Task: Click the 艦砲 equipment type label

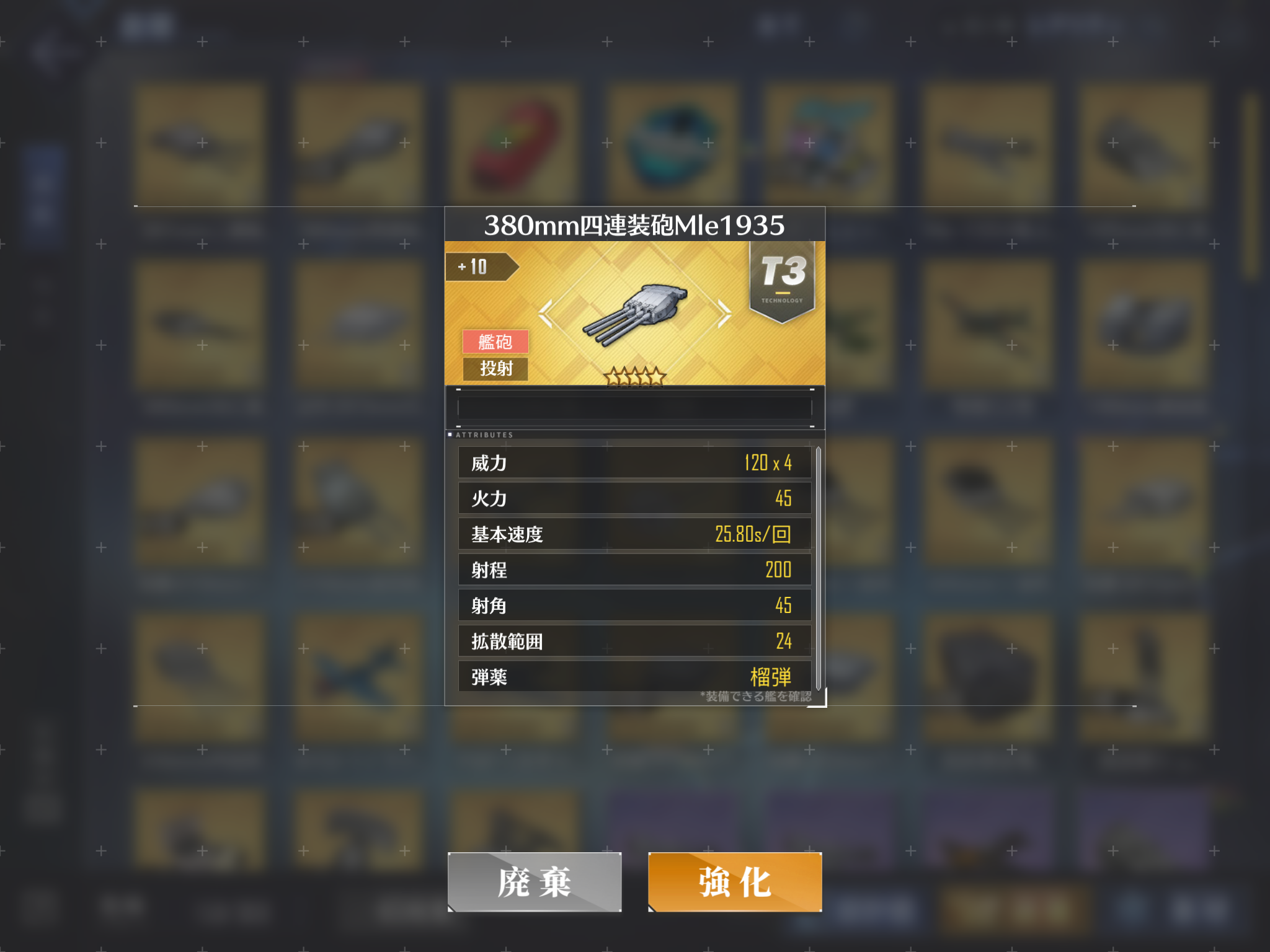Action: (495, 342)
